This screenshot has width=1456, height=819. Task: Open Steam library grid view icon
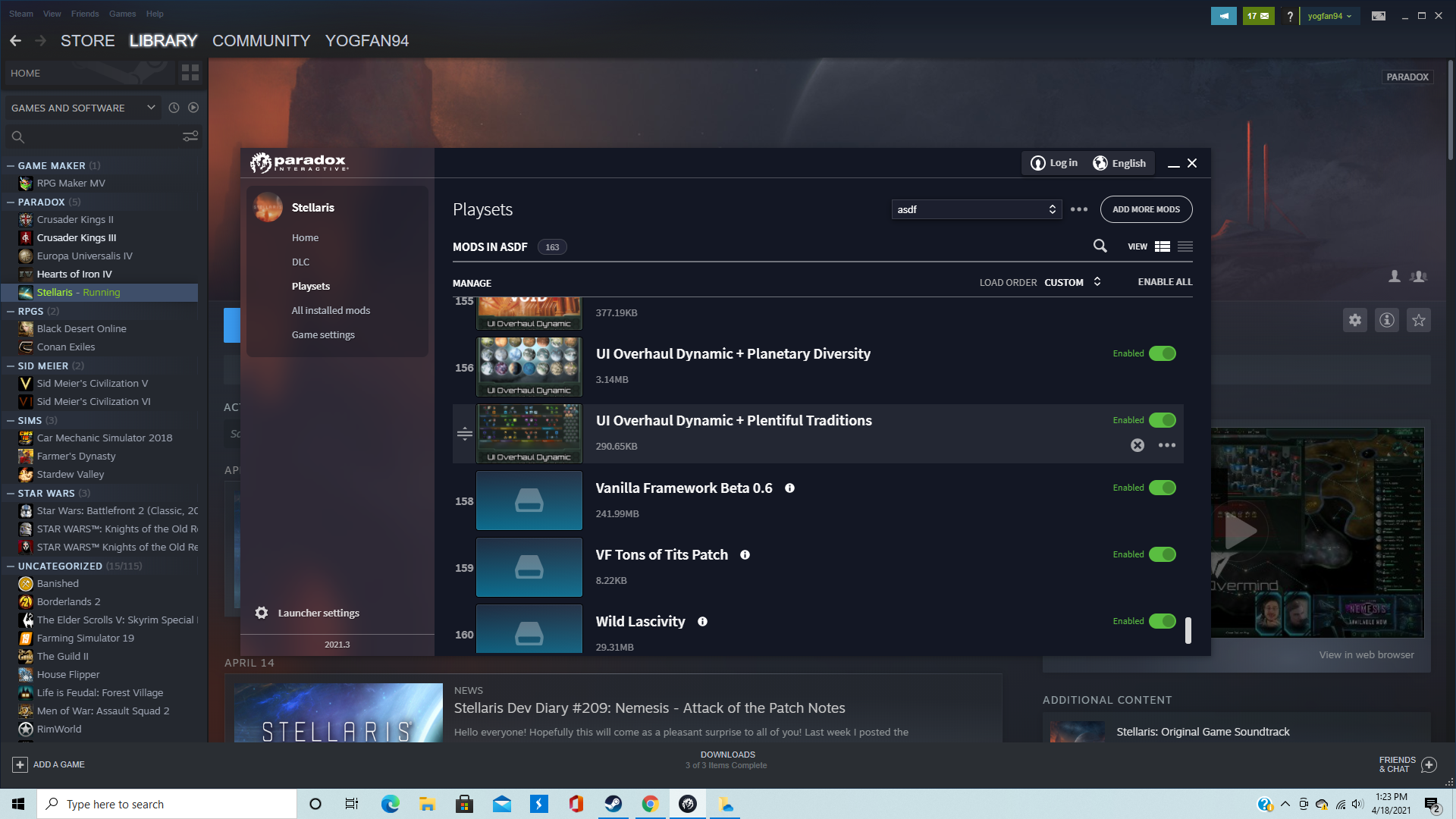[x=190, y=73]
